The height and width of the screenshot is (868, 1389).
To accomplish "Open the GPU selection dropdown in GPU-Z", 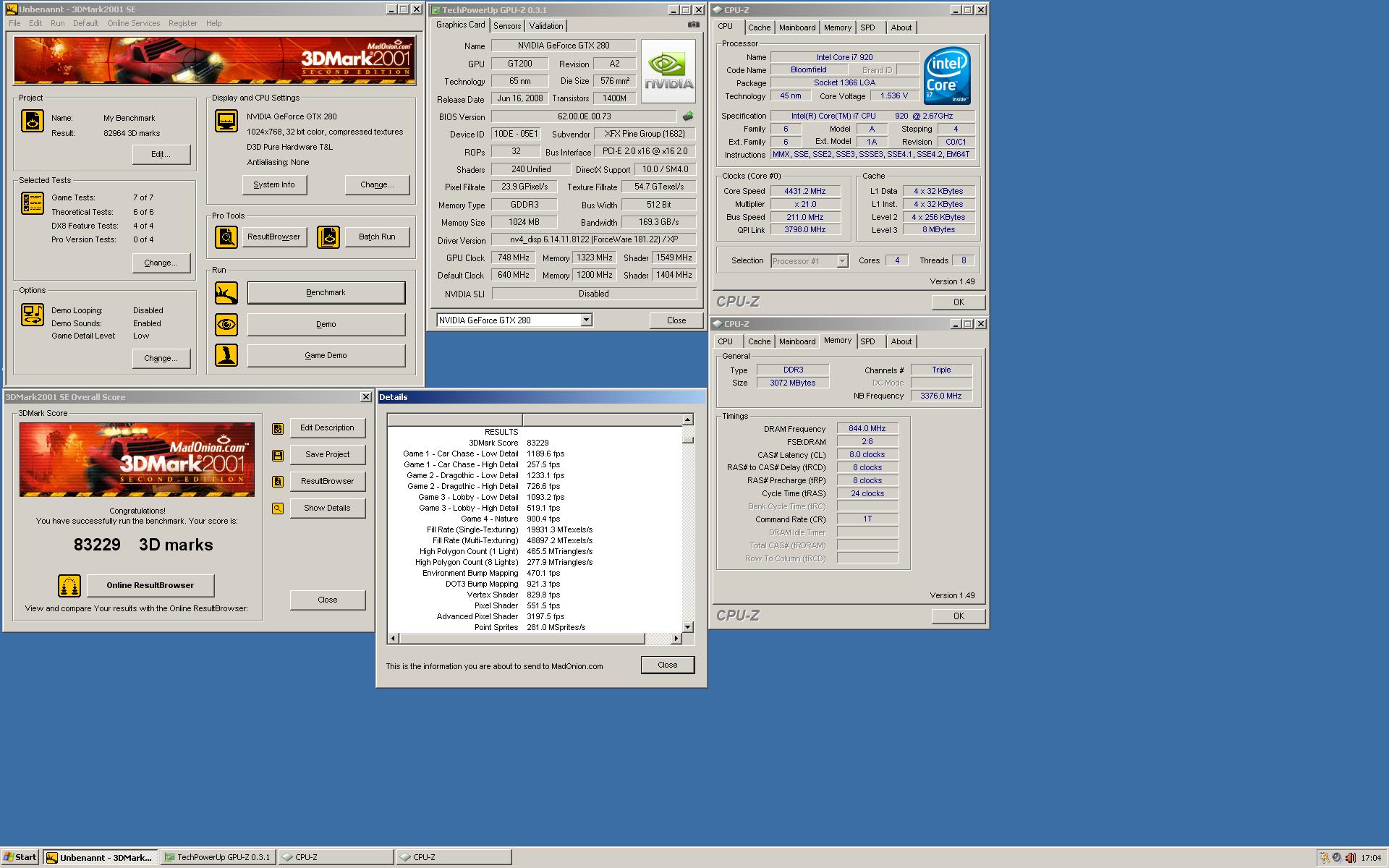I will click(587, 320).
